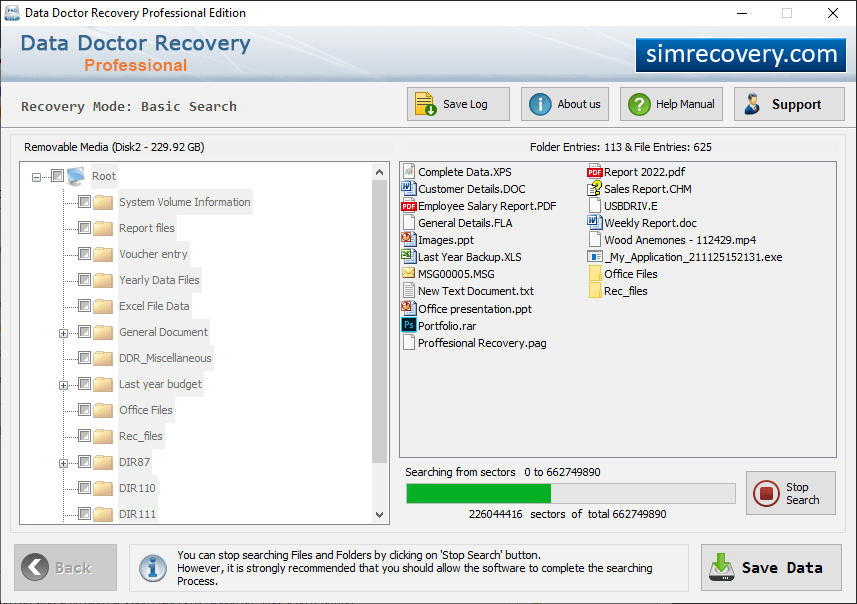Viewport: 857px width, 604px height.
Task: Click the Save Log button
Action: click(458, 104)
